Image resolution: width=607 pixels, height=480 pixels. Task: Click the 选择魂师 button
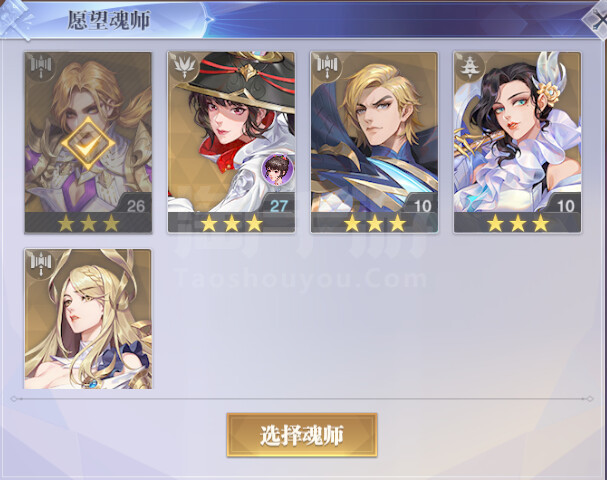pos(302,435)
